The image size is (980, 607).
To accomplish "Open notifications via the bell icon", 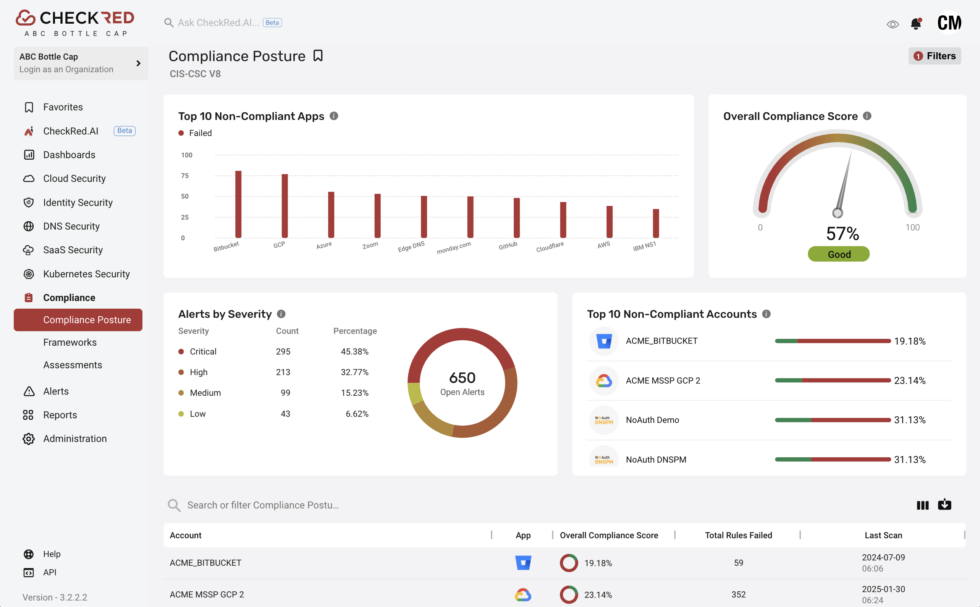I will pyautogui.click(x=915, y=22).
